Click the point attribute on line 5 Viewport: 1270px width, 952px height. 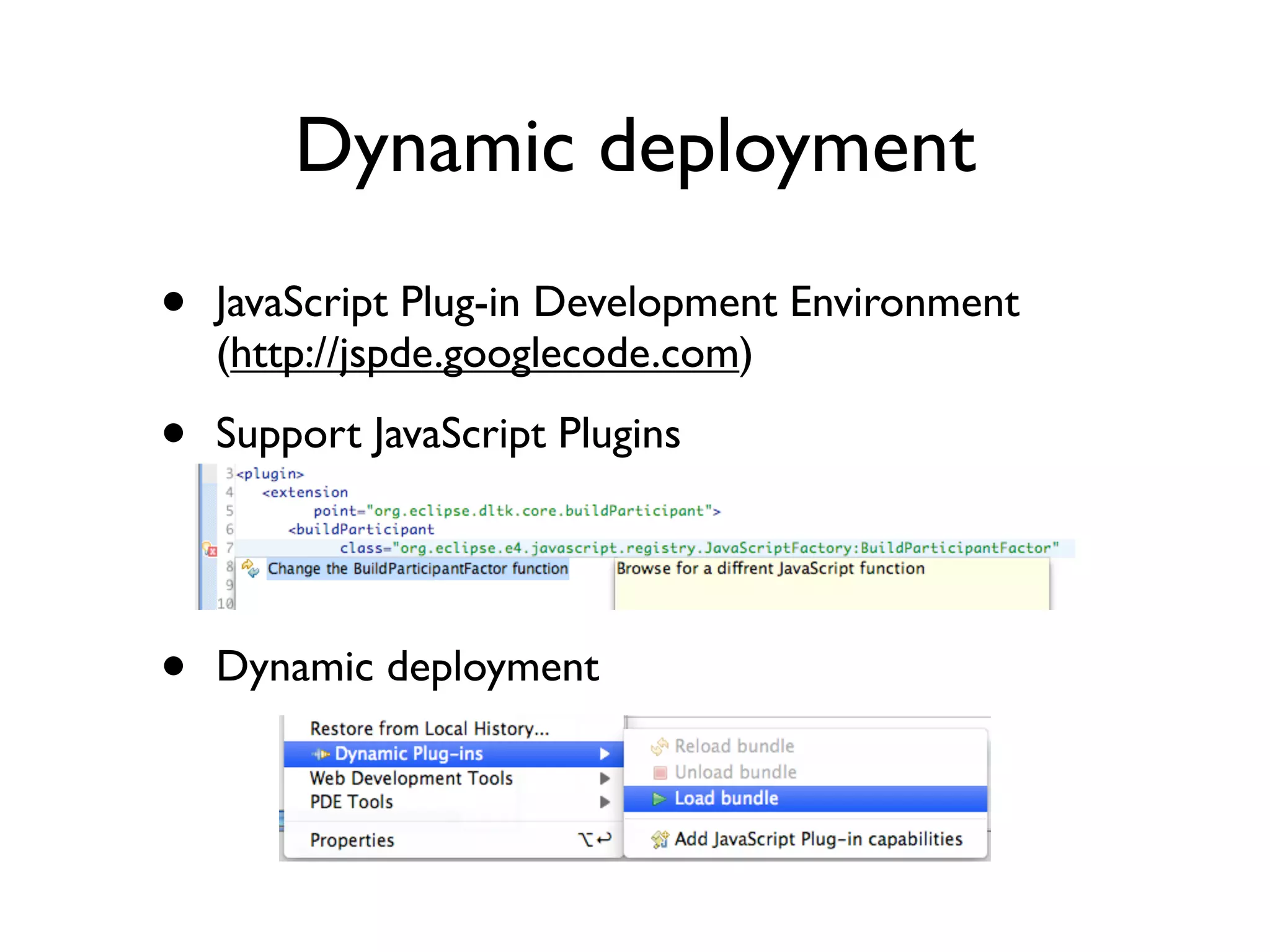pyautogui.click(x=517, y=511)
